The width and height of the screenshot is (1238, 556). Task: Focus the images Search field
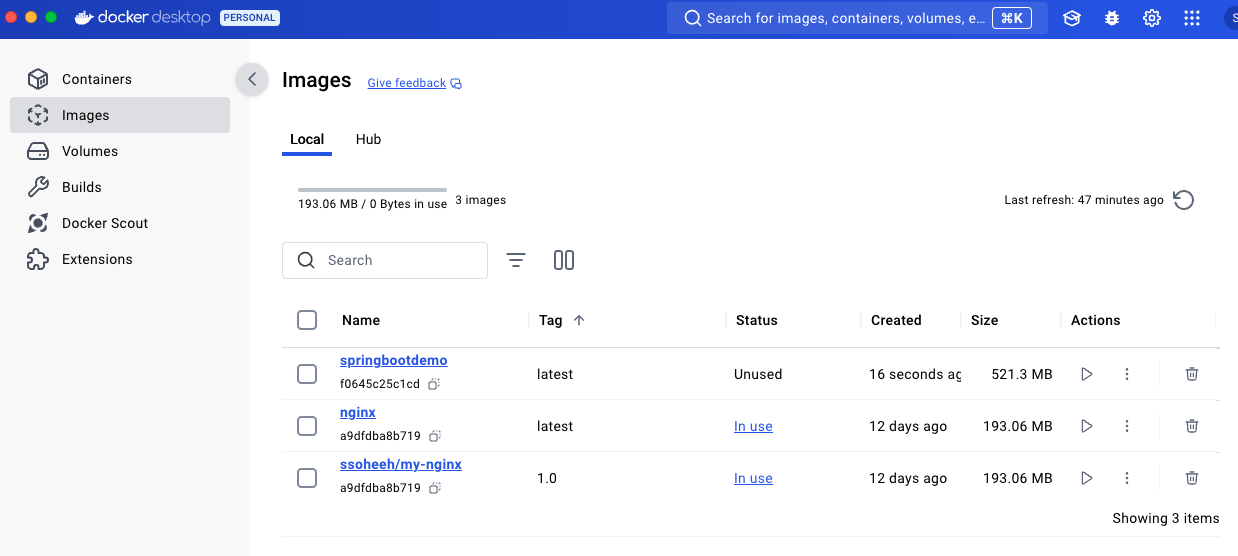[385, 260]
